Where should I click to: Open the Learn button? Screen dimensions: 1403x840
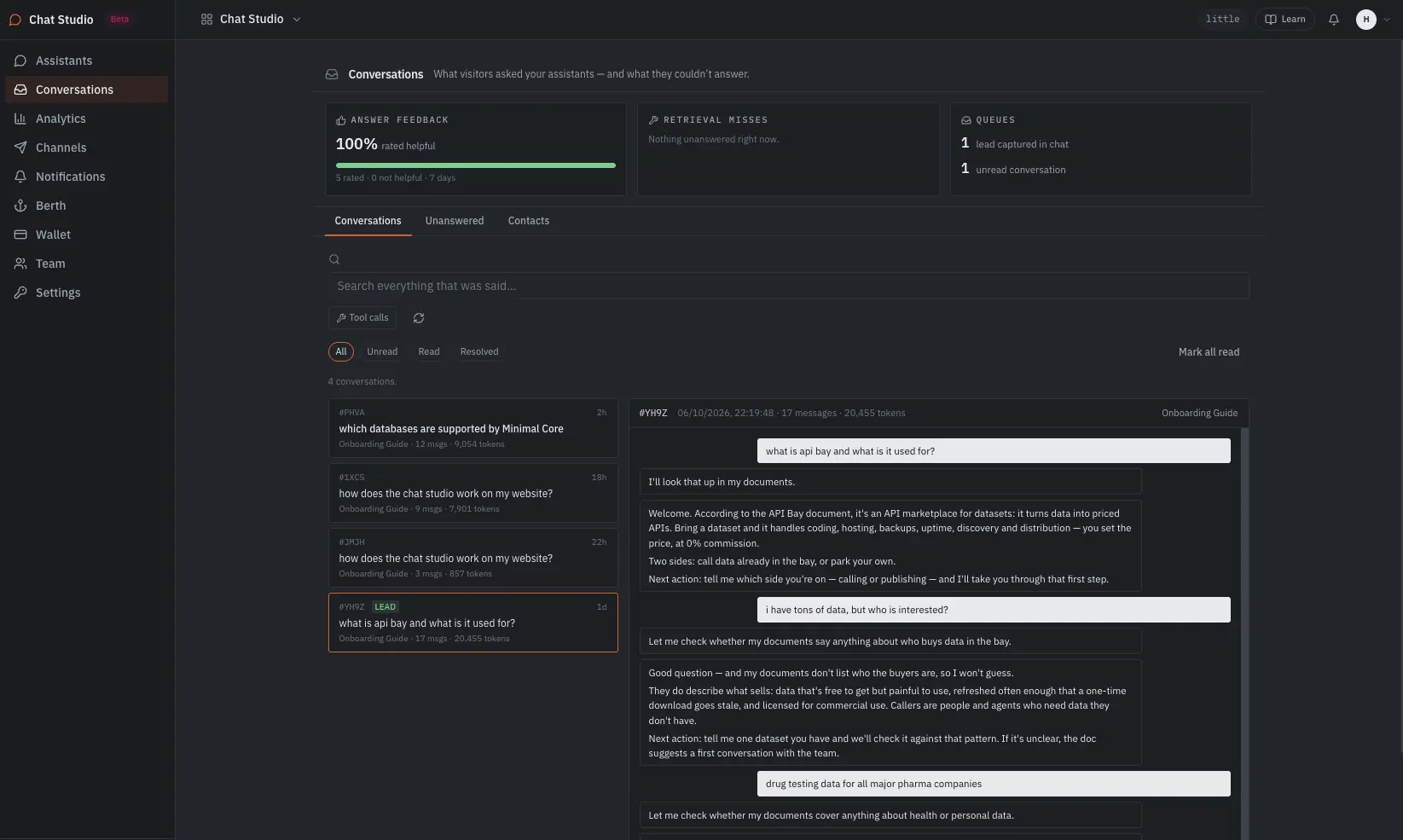pyautogui.click(x=1285, y=20)
